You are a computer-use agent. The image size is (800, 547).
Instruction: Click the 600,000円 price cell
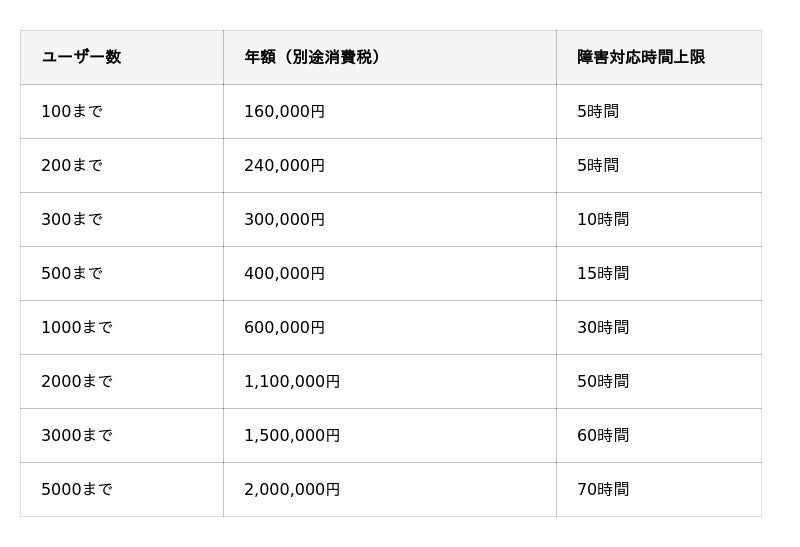point(284,327)
